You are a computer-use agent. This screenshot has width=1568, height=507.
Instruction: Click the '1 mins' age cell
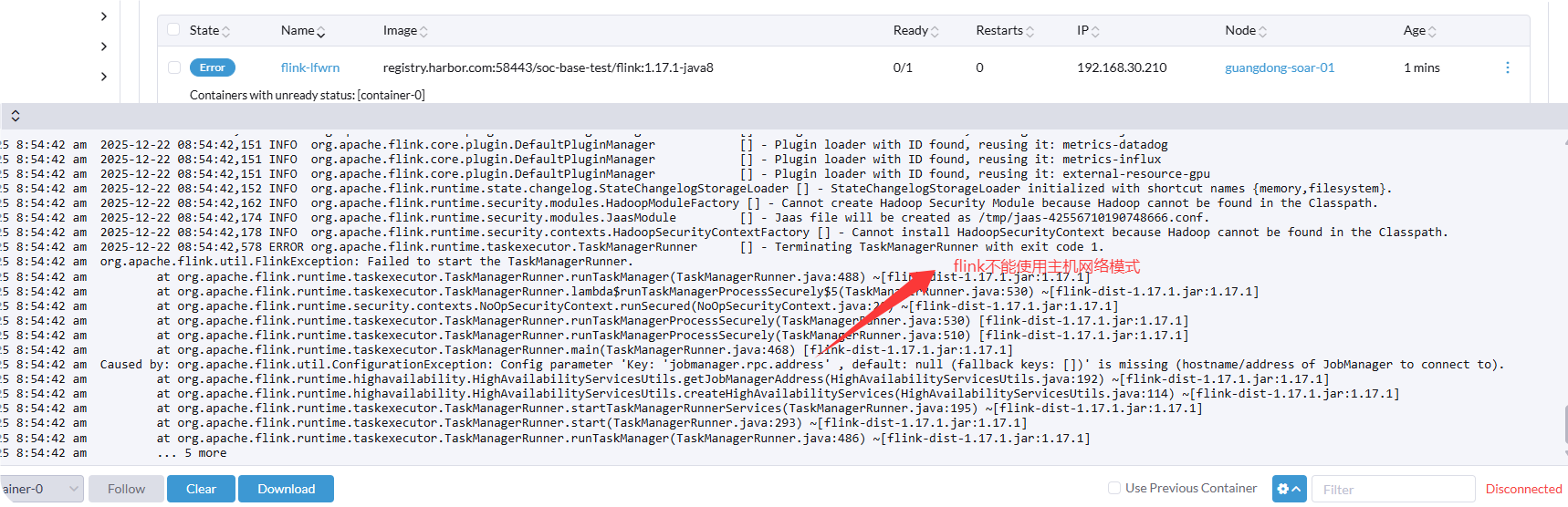click(x=1422, y=67)
